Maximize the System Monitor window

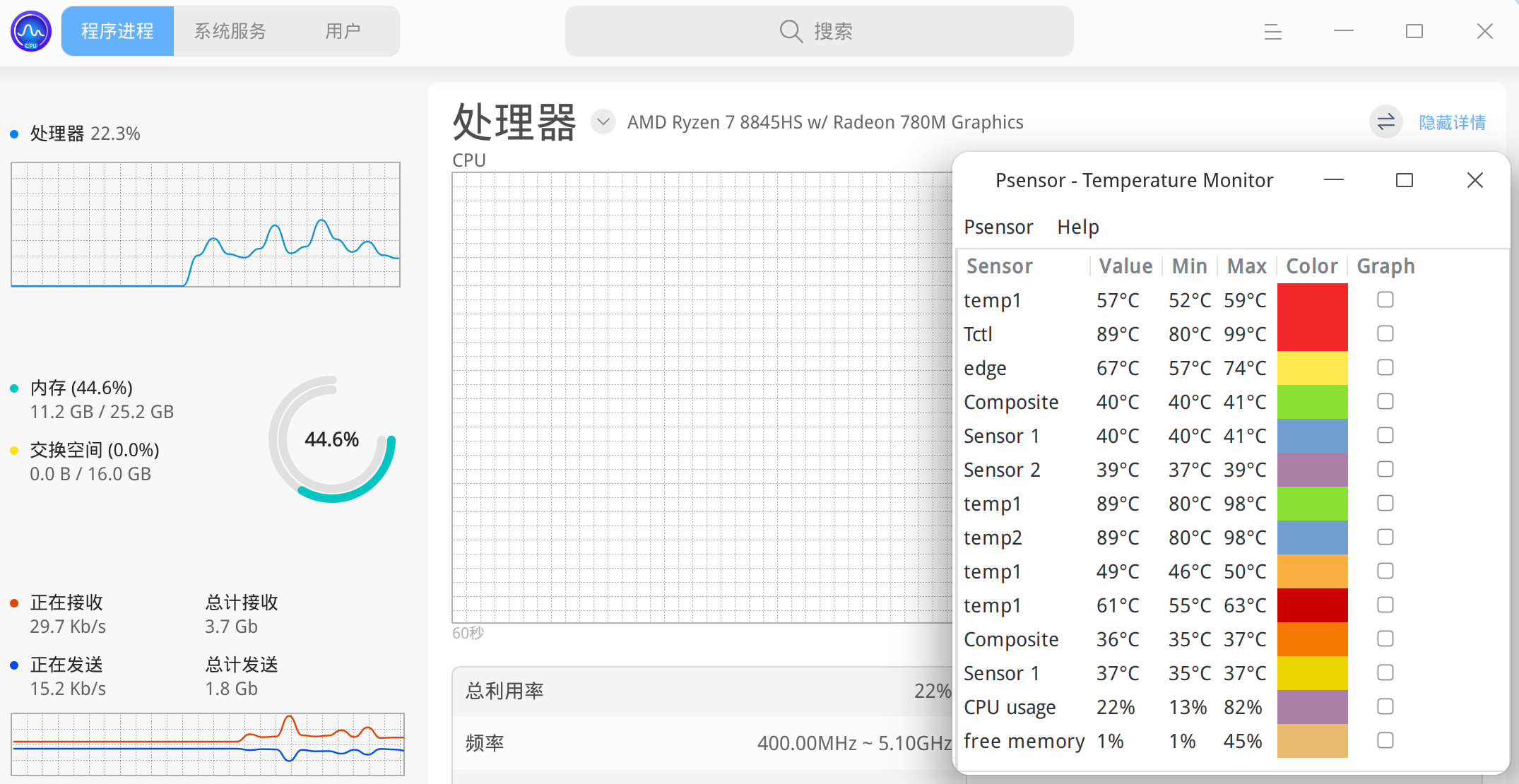tap(1414, 31)
